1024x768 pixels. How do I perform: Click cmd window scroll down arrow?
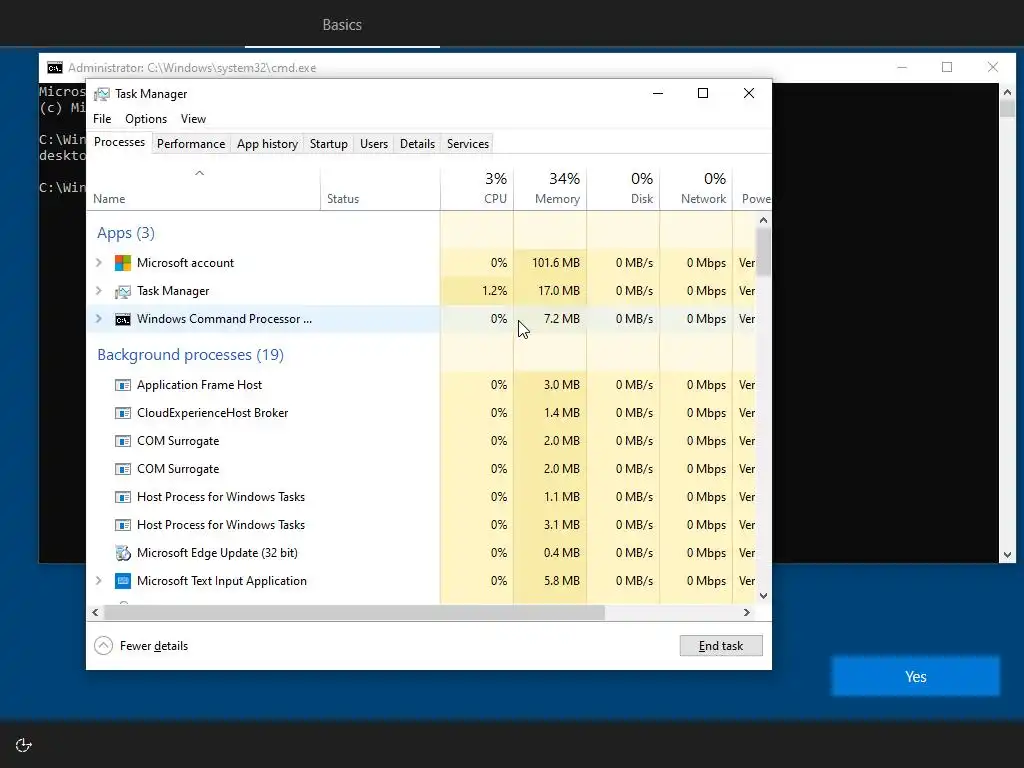pos(1007,555)
